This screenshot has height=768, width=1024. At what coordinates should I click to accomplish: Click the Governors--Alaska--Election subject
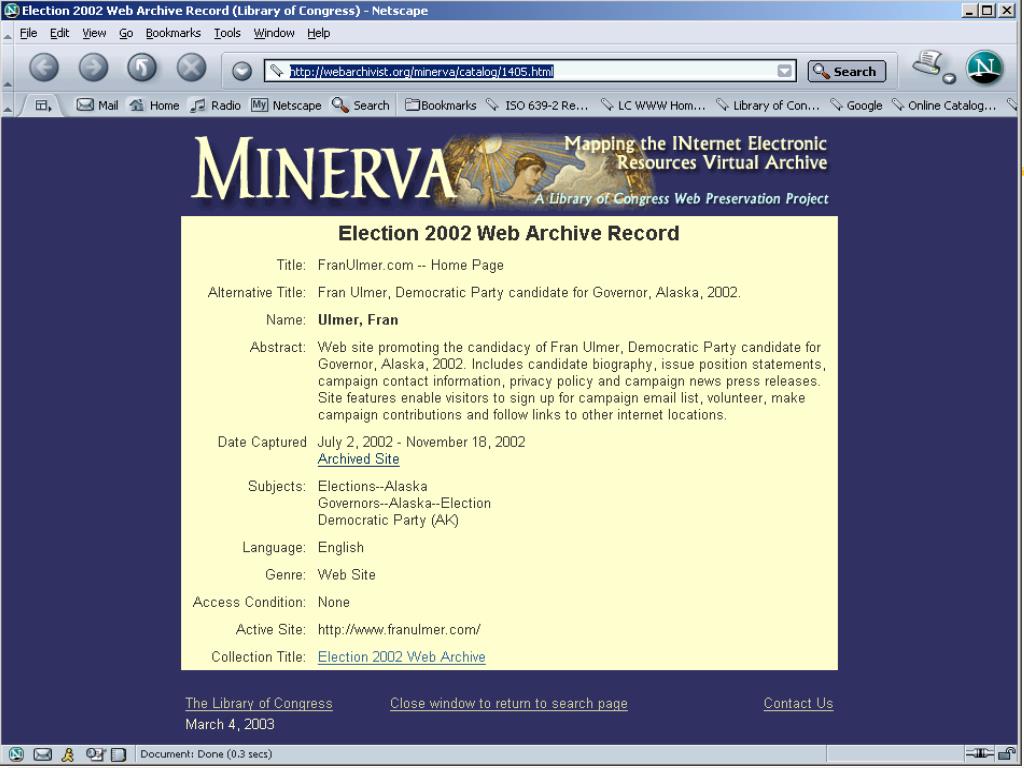pyautogui.click(x=404, y=504)
